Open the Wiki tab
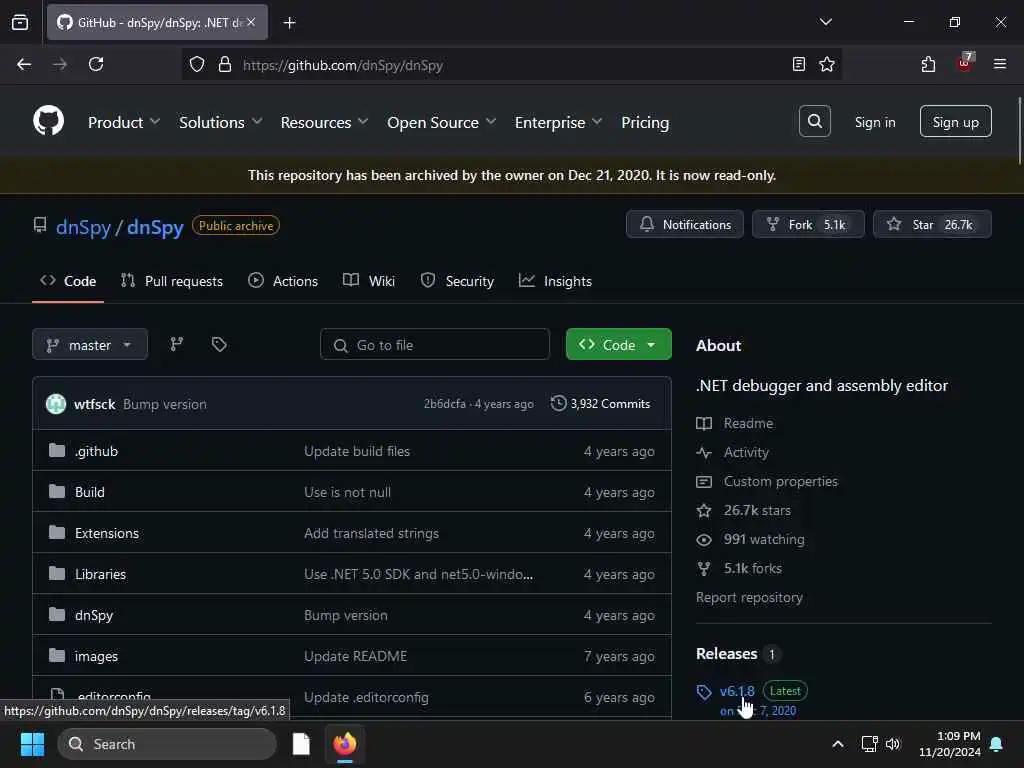This screenshot has height=768, width=1024. pyautogui.click(x=369, y=281)
